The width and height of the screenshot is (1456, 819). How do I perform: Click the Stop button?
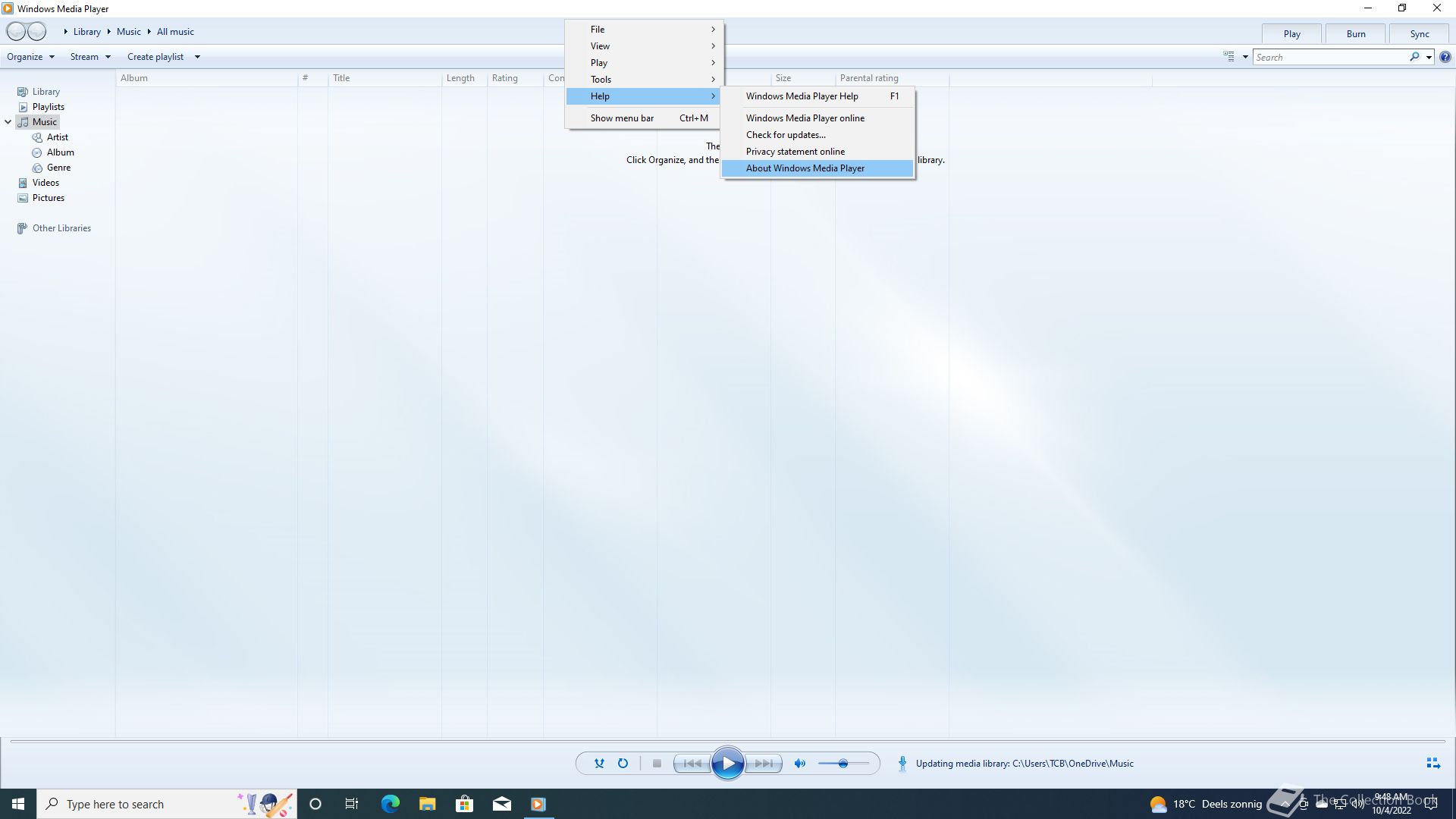pos(657,764)
